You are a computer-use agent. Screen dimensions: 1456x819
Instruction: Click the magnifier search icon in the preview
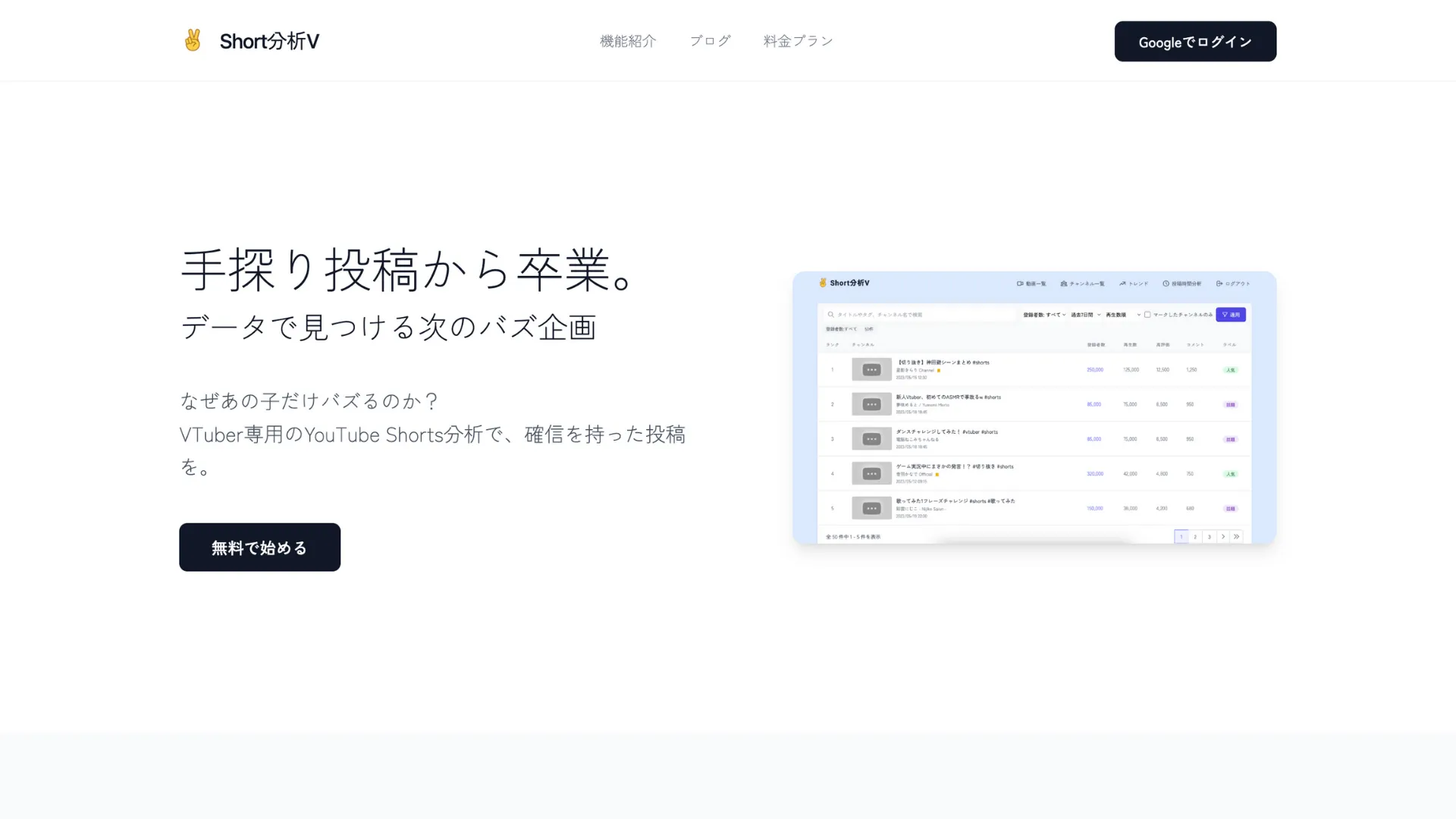pyautogui.click(x=831, y=314)
